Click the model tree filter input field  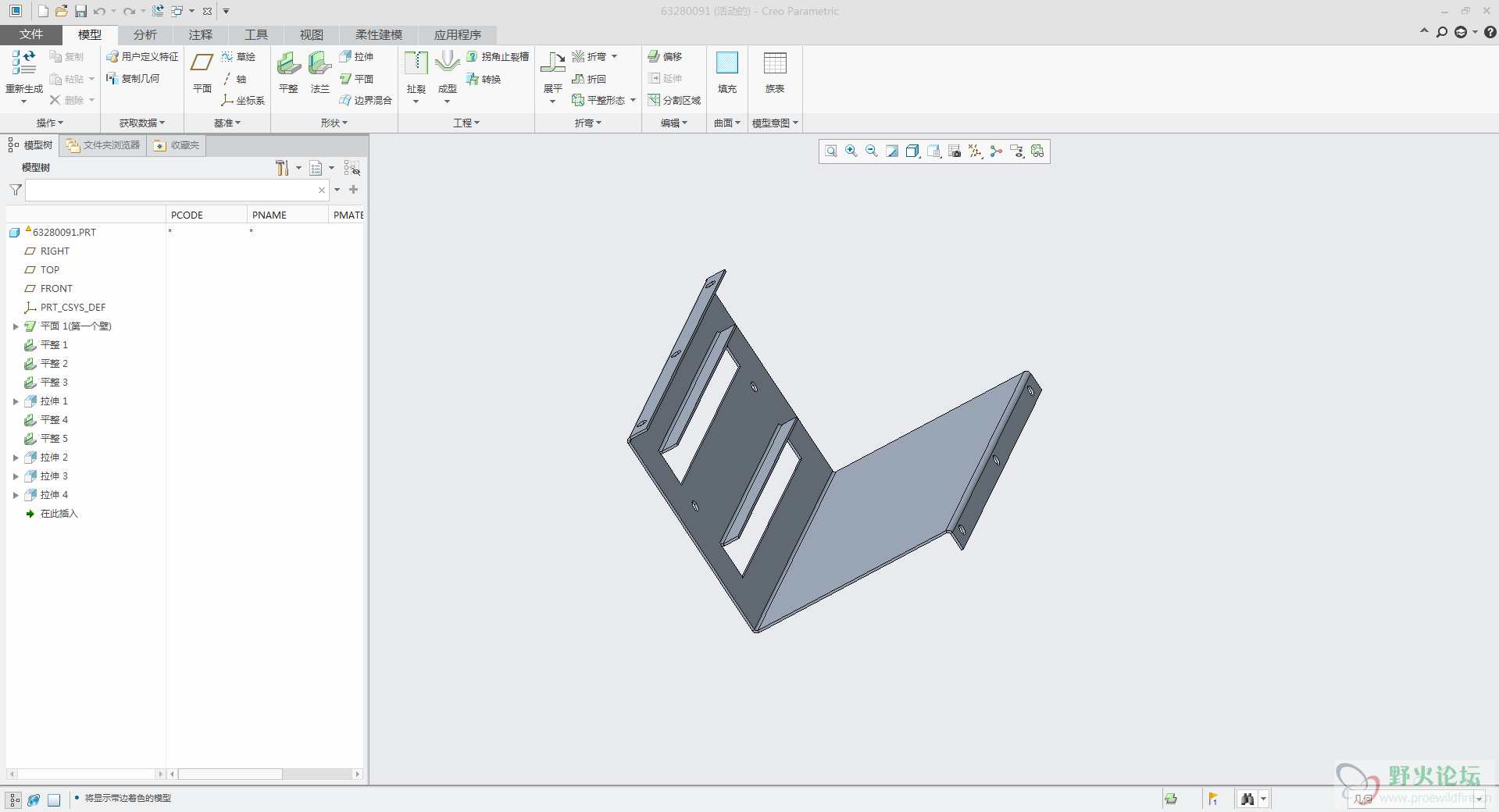pyautogui.click(x=177, y=190)
